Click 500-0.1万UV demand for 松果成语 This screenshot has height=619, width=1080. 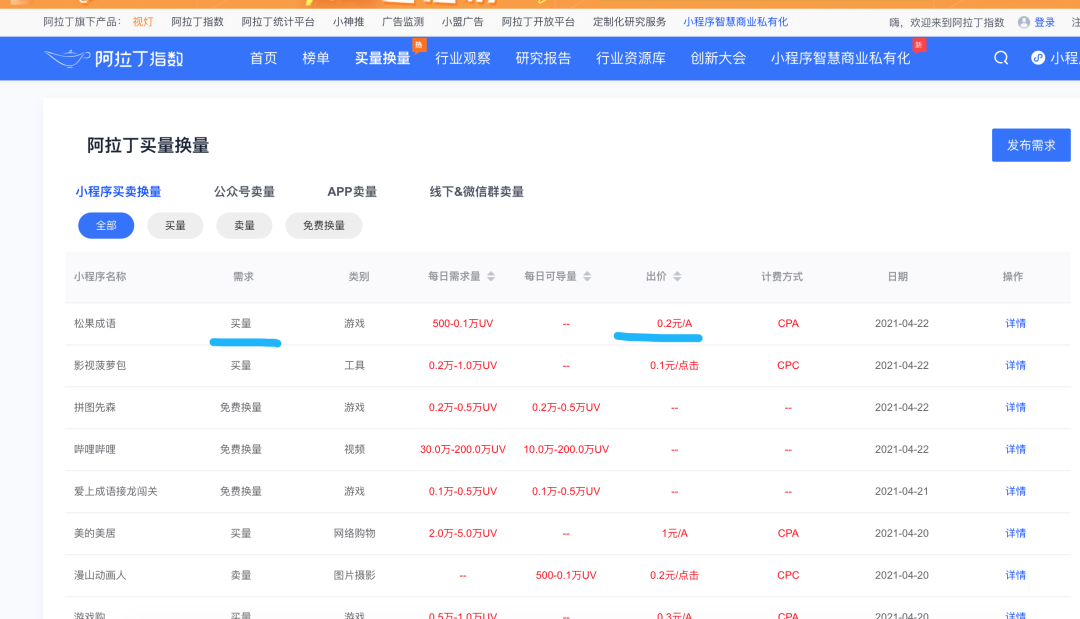pos(463,324)
